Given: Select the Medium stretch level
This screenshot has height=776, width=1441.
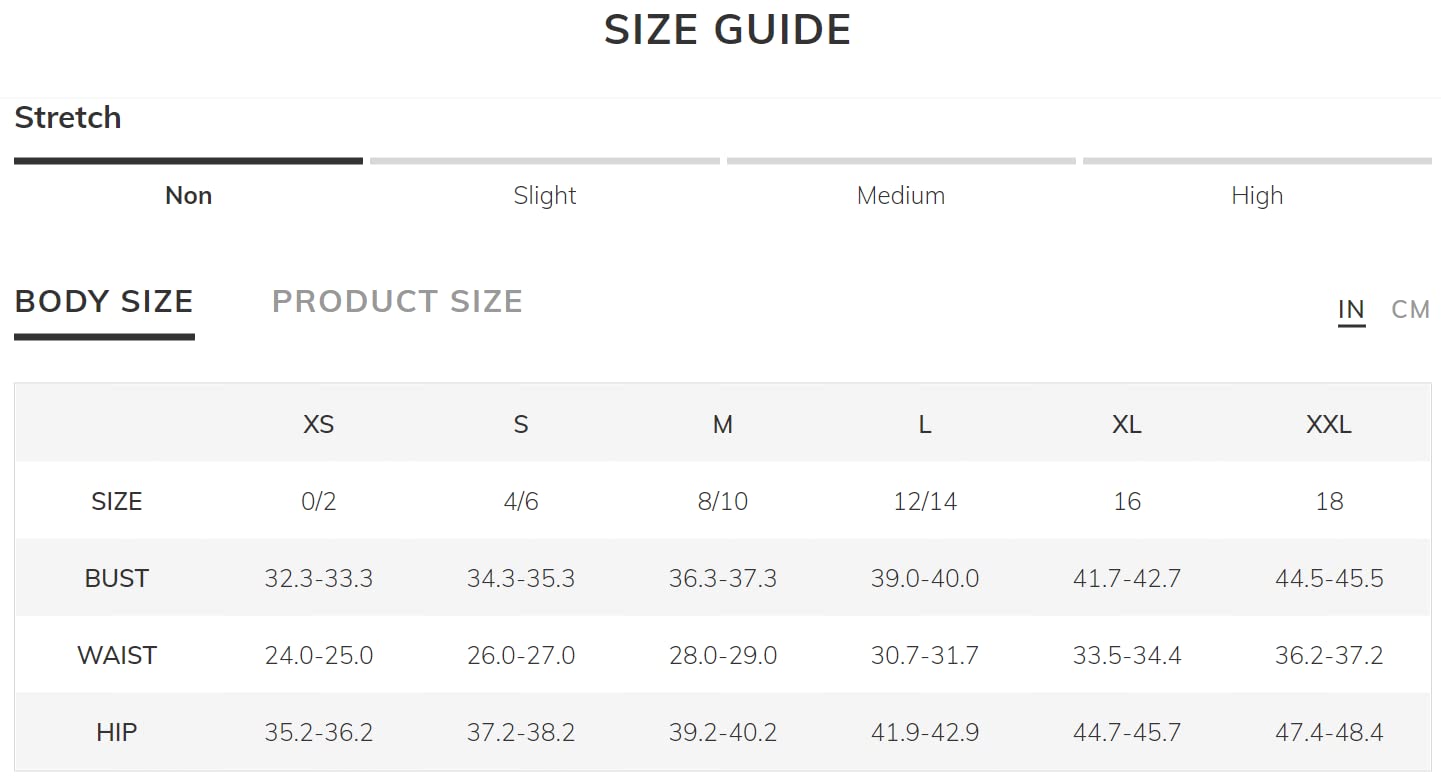Looking at the screenshot, I should coord(901,195).
